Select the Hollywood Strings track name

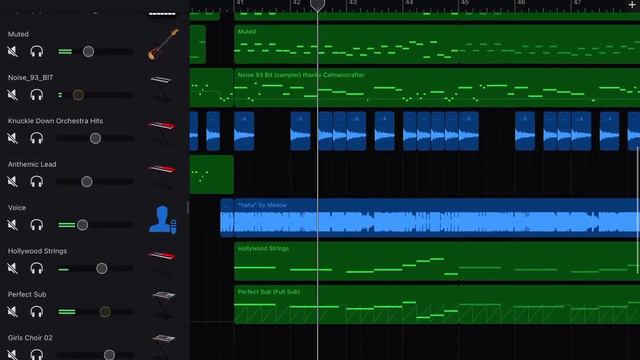[37, 251]
